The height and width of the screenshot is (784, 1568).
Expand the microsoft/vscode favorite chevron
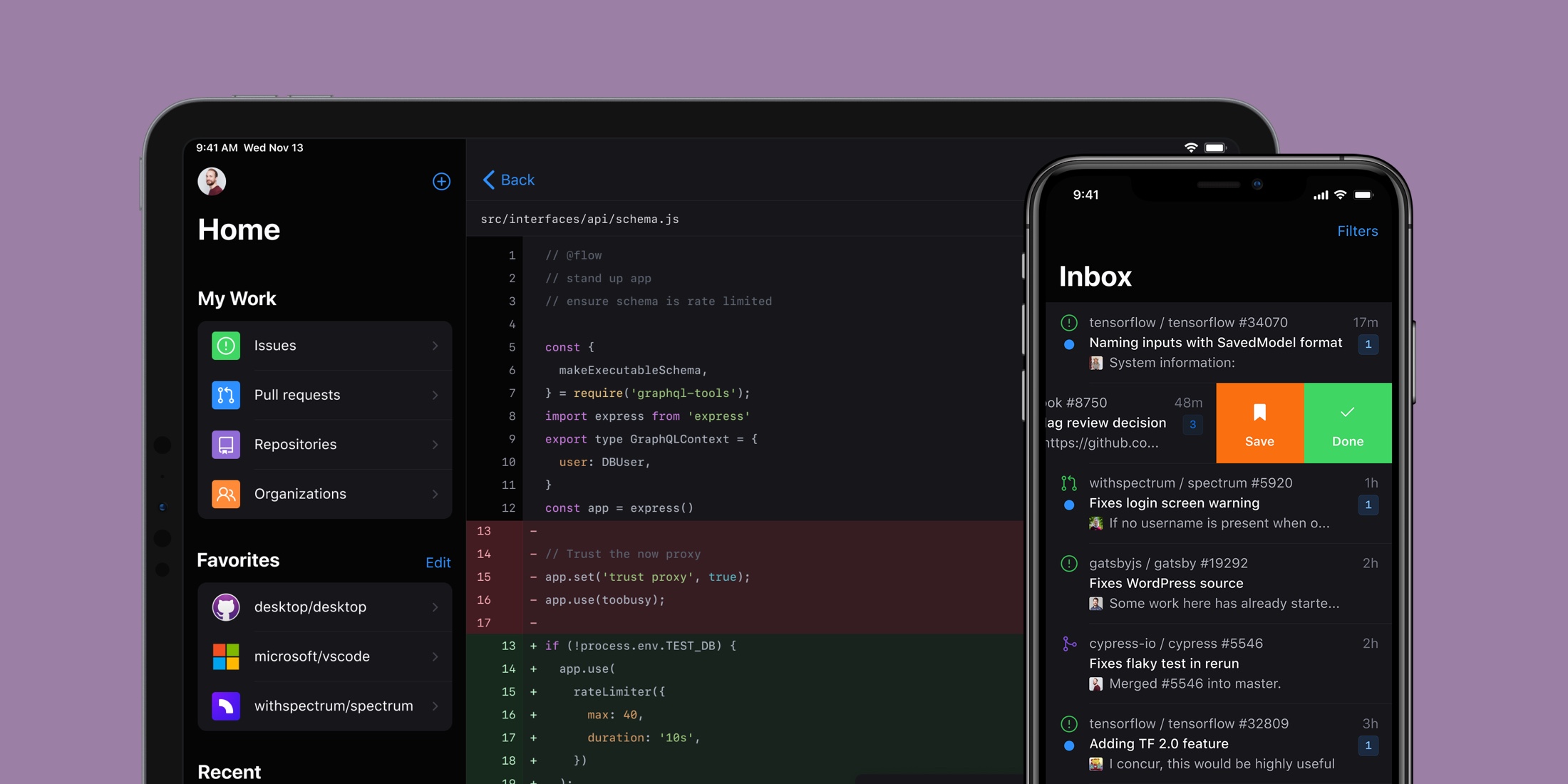pyautogui.click(x=435, y=656)
